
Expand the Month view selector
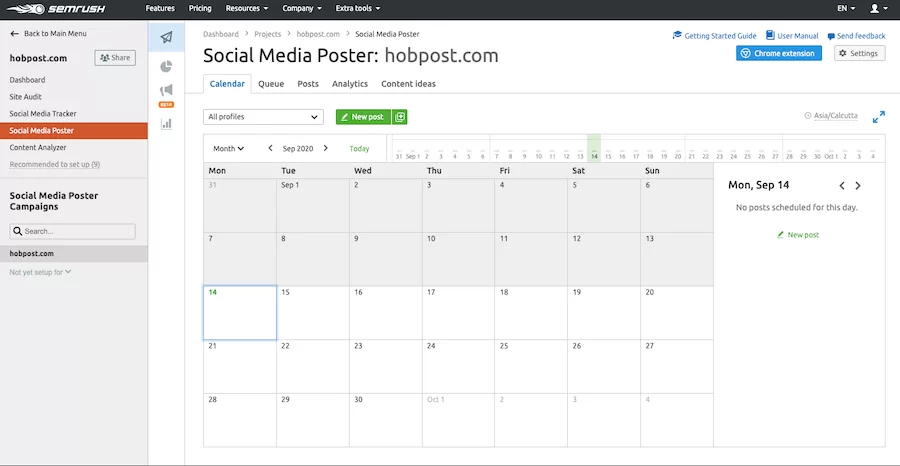click(x=229, y=148)
